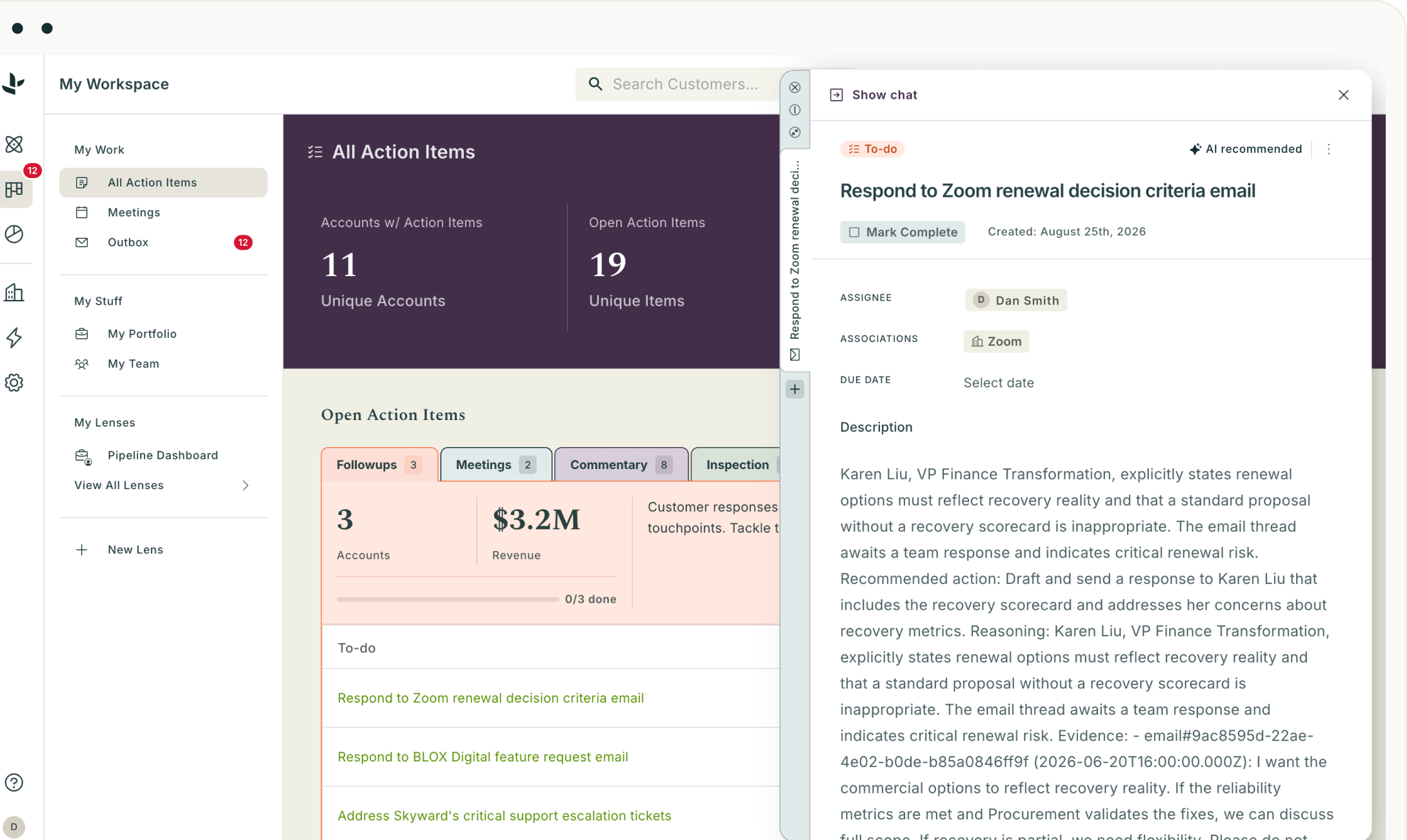Open the Pipeline Dashboard lens
Viewport: 1407px width, 840px height.
click(163, 455)
